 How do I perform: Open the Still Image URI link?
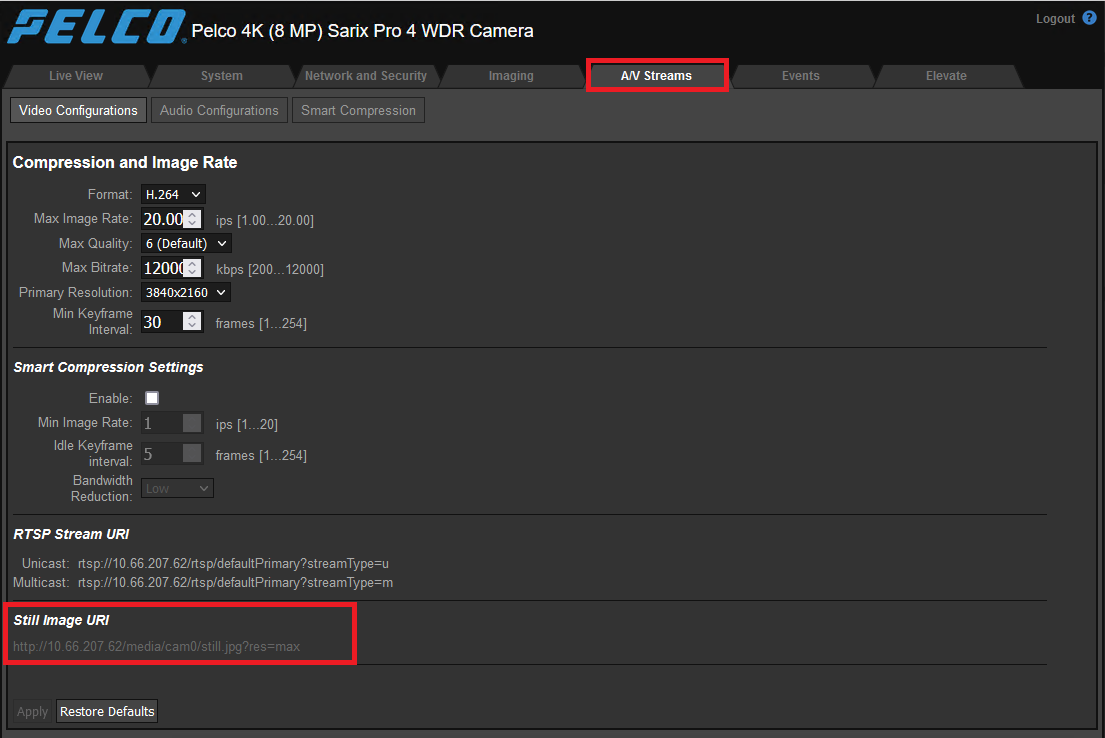point(156,646)
